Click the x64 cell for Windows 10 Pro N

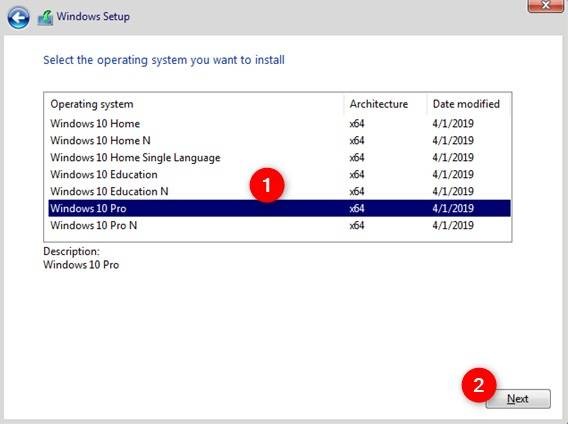coord(357,225)
